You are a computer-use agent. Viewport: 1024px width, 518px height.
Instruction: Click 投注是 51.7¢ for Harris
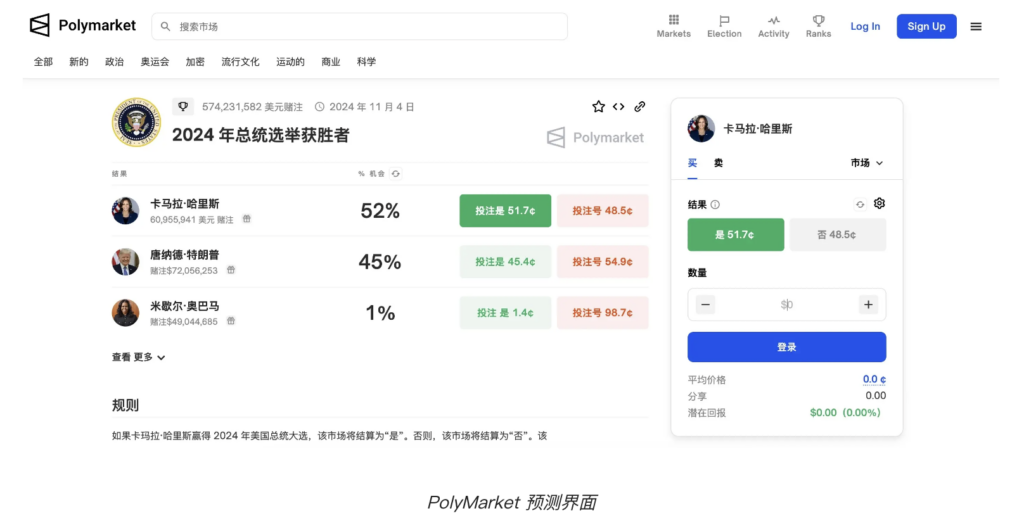(x=505, y=211)
